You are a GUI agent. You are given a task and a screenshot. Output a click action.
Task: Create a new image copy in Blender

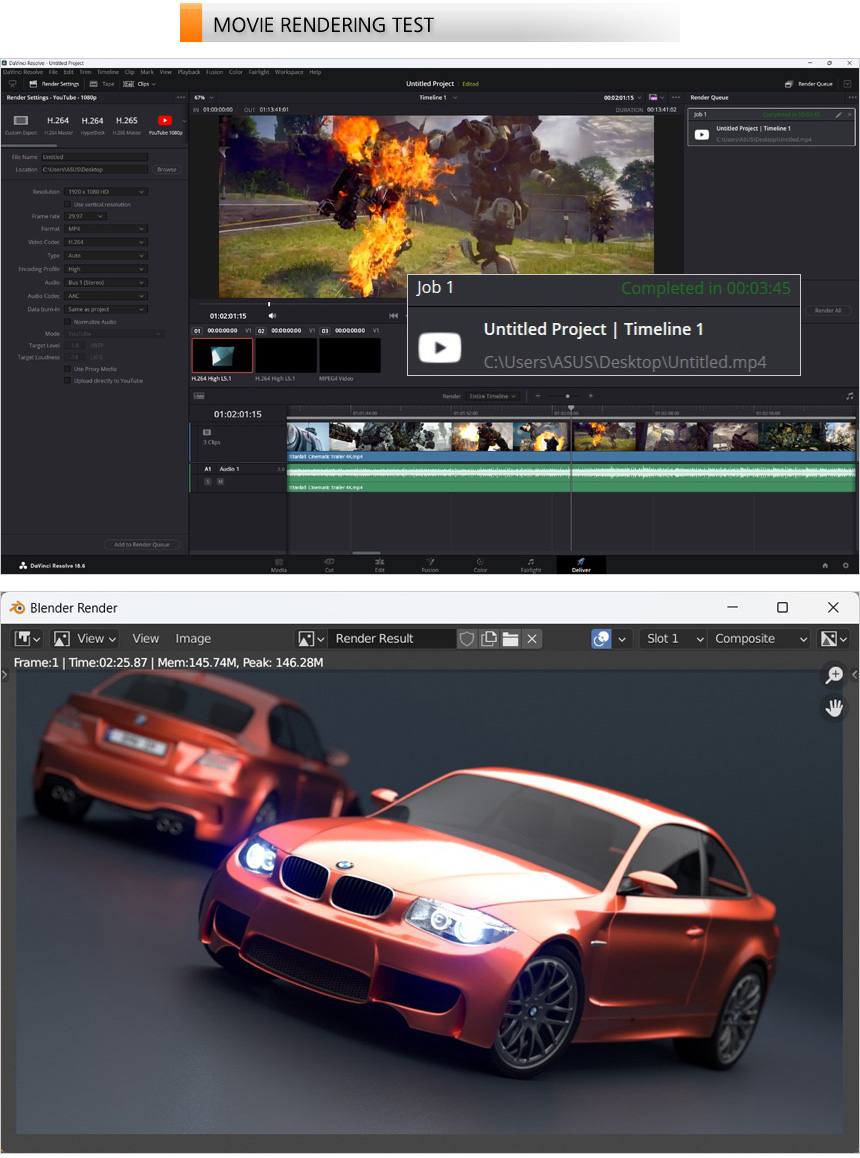[x=488, y=639]
